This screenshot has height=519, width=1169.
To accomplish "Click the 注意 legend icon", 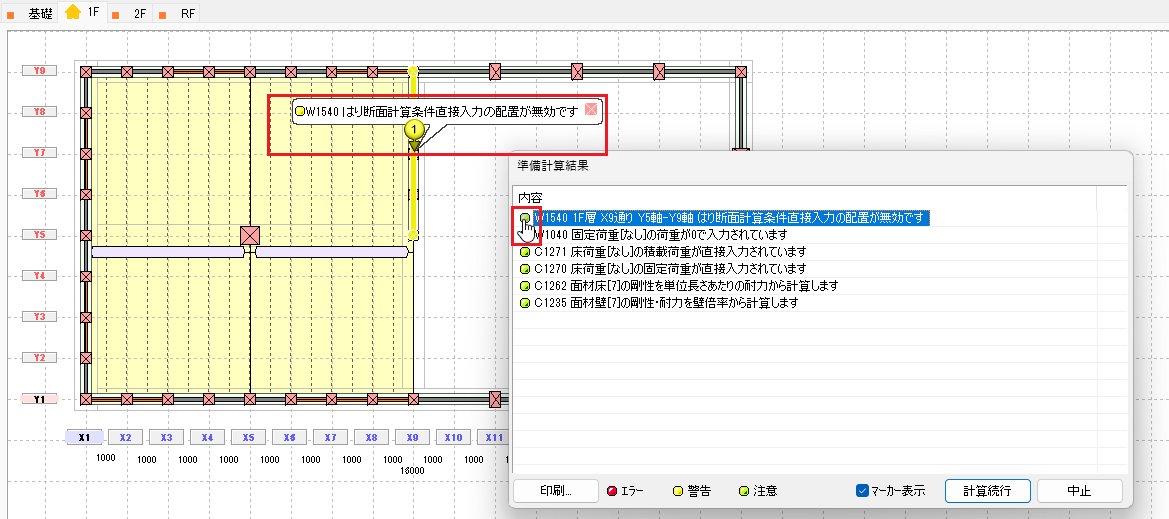I will [x=743, y=491].
